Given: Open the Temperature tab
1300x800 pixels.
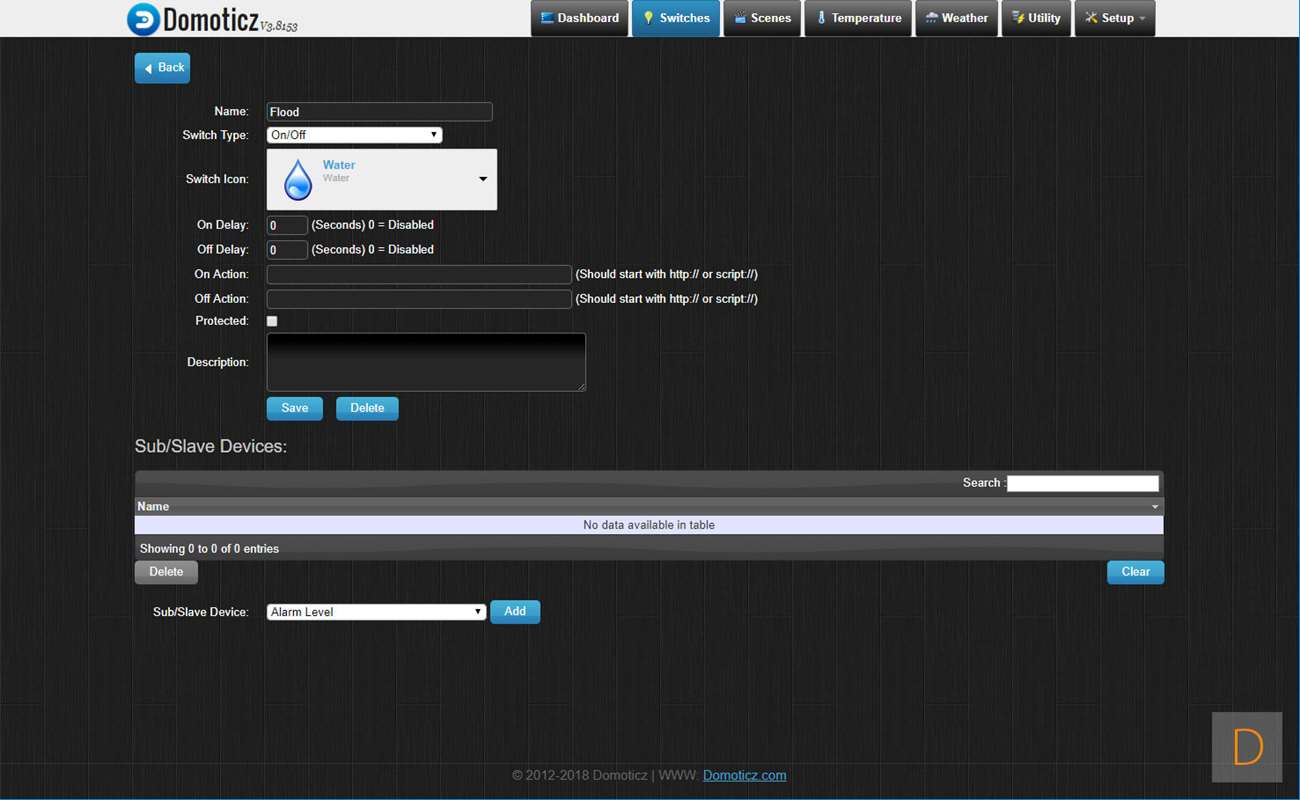Looking at the screenshot, I should 858,18.
